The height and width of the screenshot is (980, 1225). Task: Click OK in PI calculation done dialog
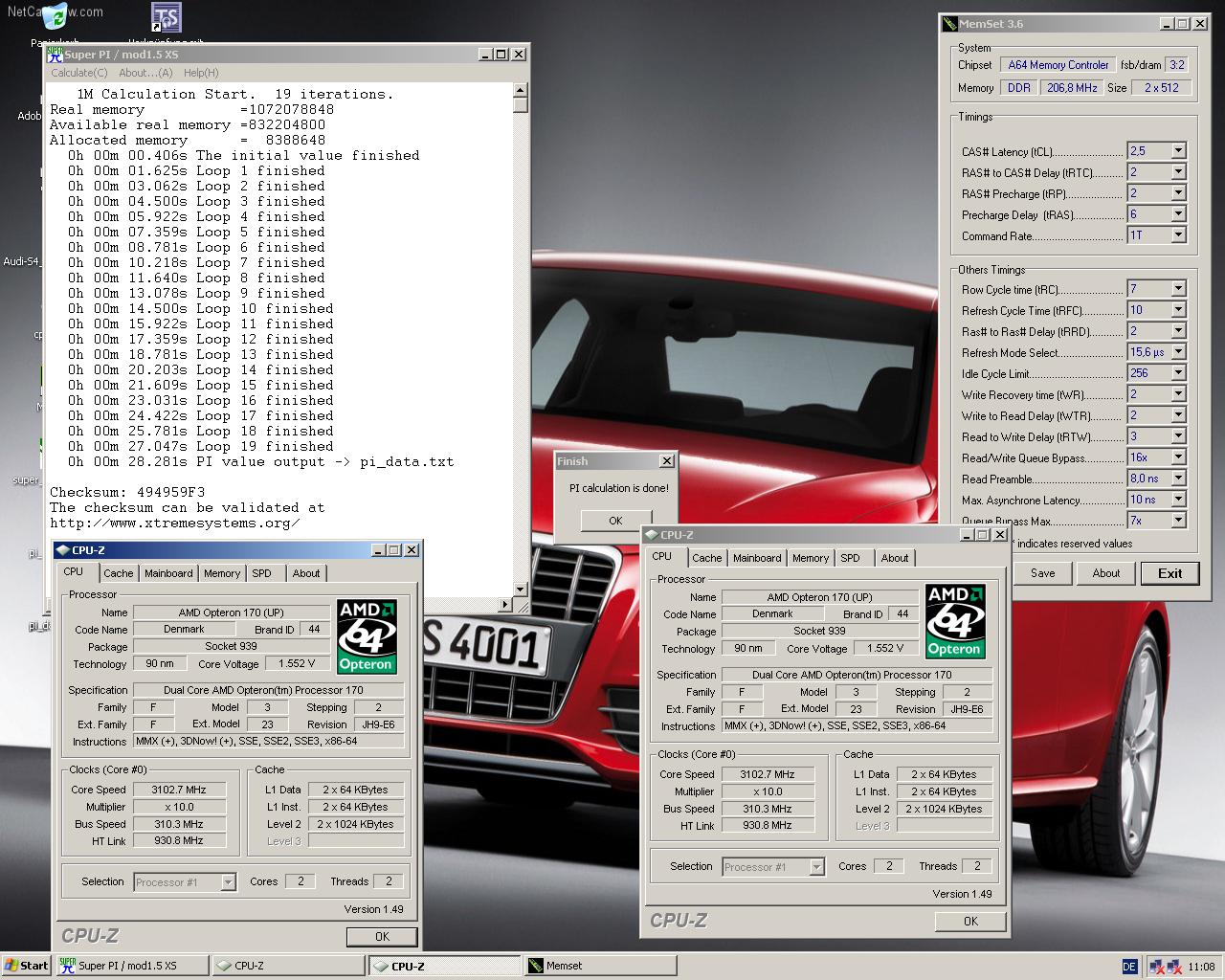[615, 521]
